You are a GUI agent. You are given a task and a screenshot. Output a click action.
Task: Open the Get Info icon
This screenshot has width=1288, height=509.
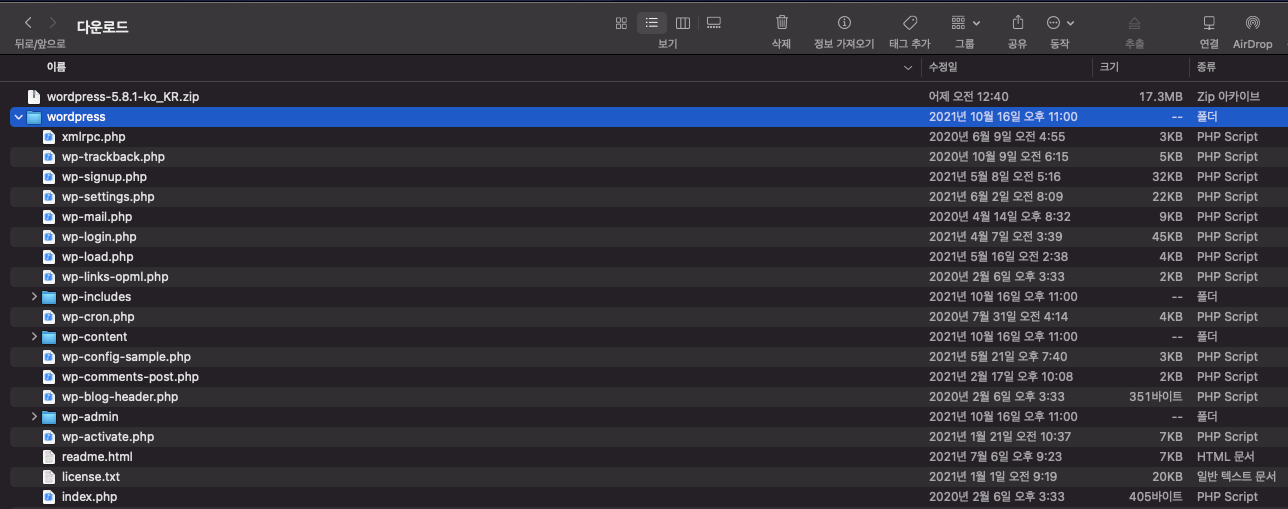pyautogui.click(x=844, y=22)
